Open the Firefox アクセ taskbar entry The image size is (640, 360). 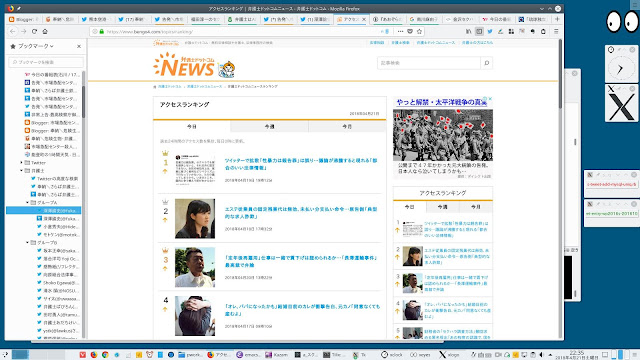point(219,355)
